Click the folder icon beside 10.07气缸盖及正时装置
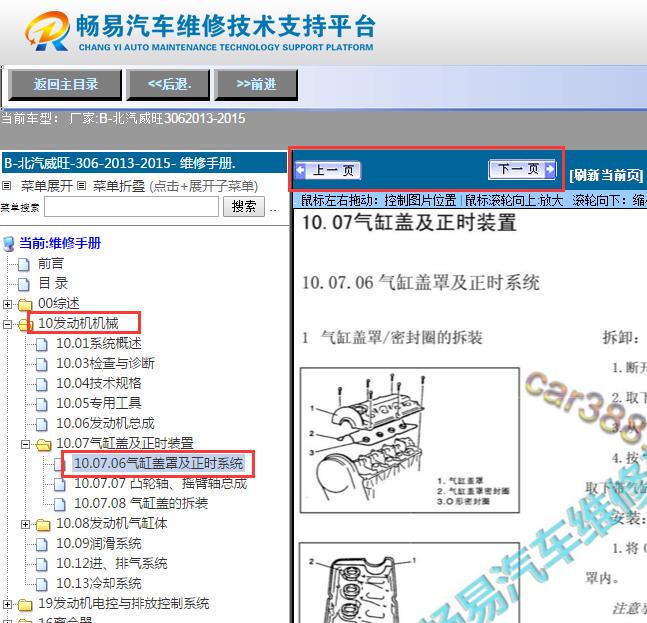647x623 pixels. tap(43, 444)
